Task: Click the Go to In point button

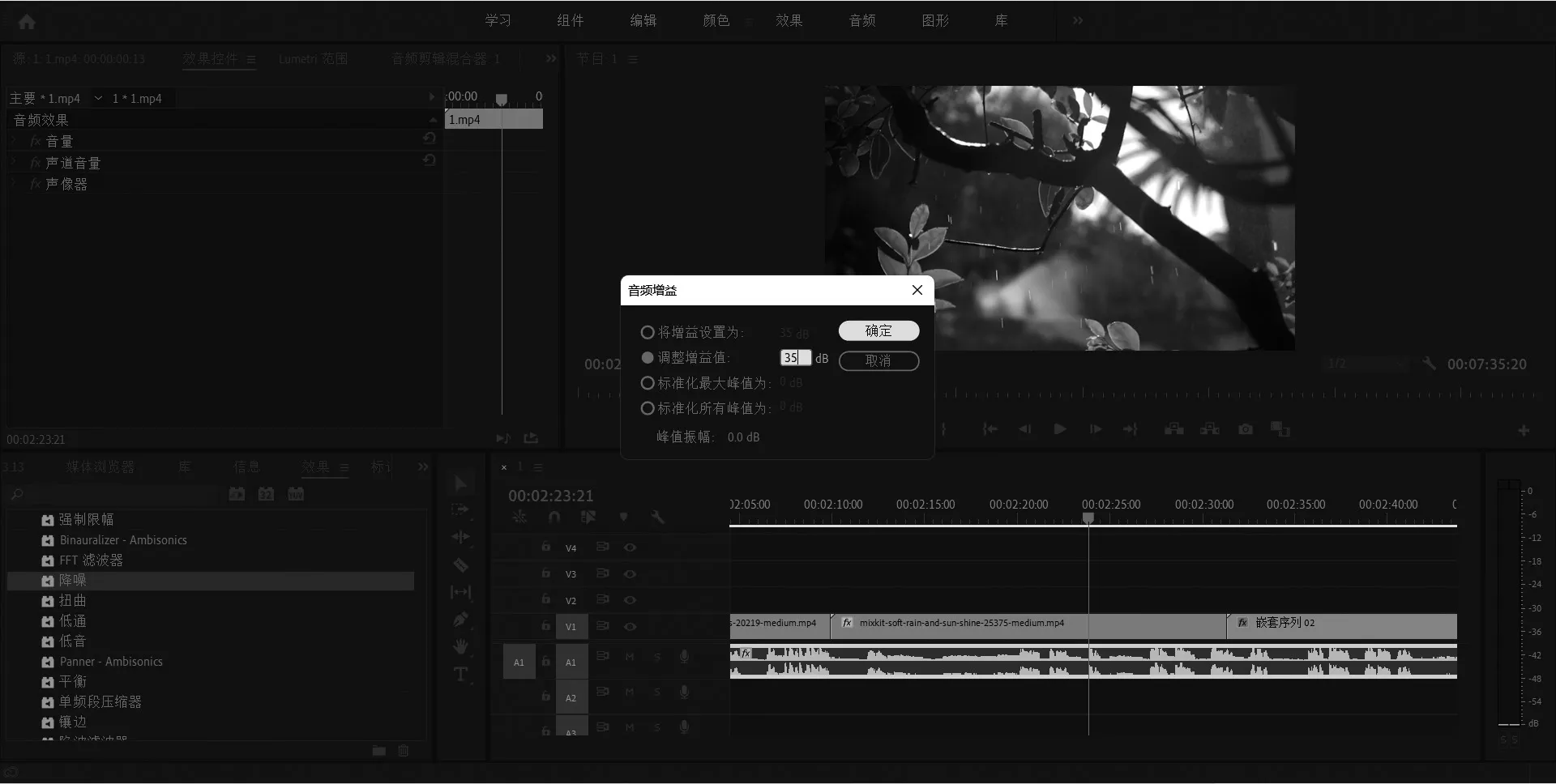Action: coord(990,429)
